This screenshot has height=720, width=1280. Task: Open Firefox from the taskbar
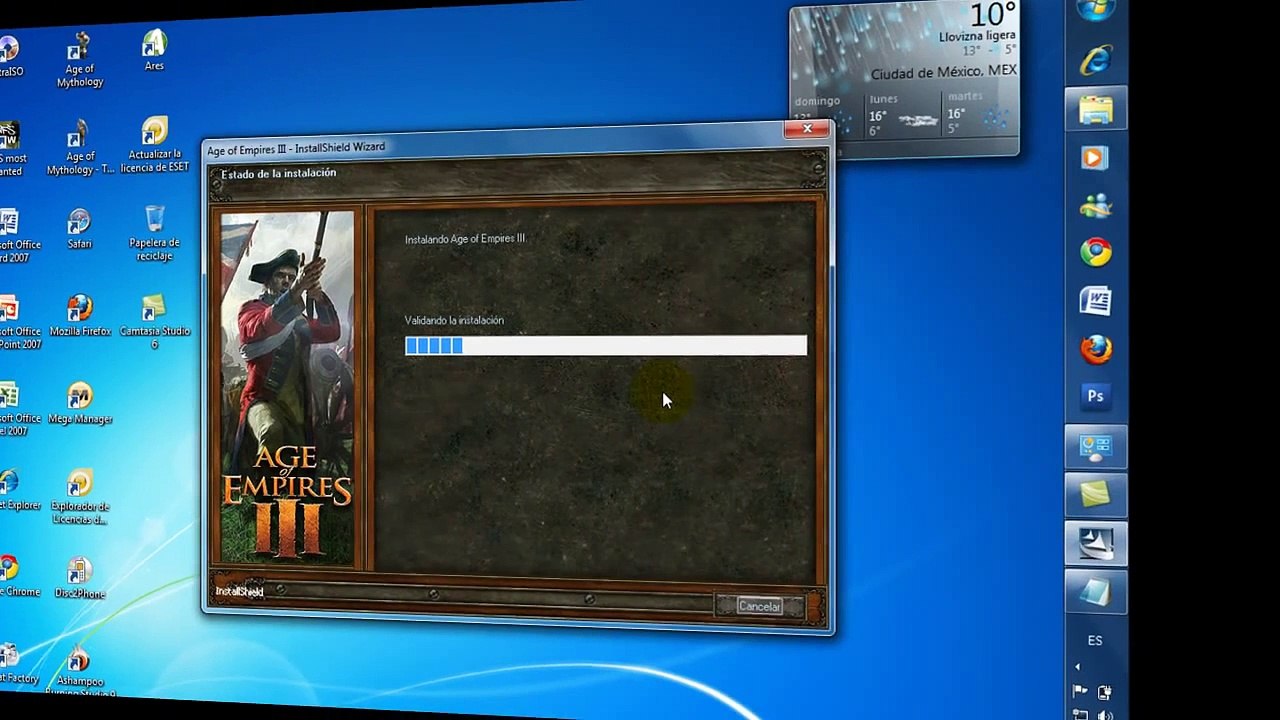(x=1096, y=349)
